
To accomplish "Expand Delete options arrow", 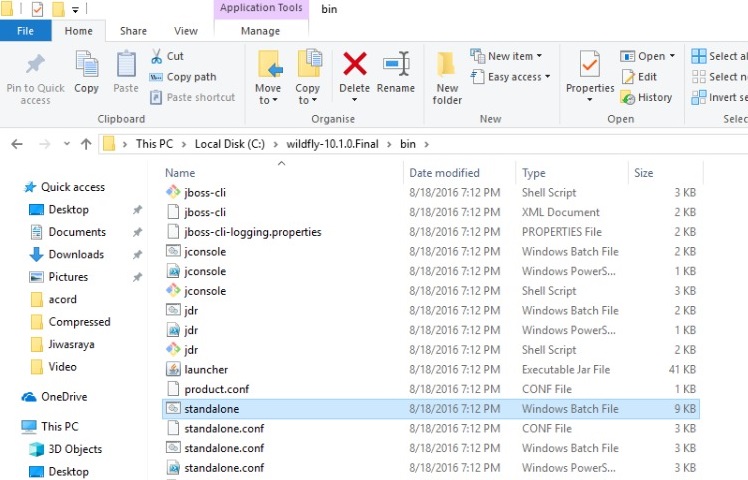I will [x=354, y=100].
